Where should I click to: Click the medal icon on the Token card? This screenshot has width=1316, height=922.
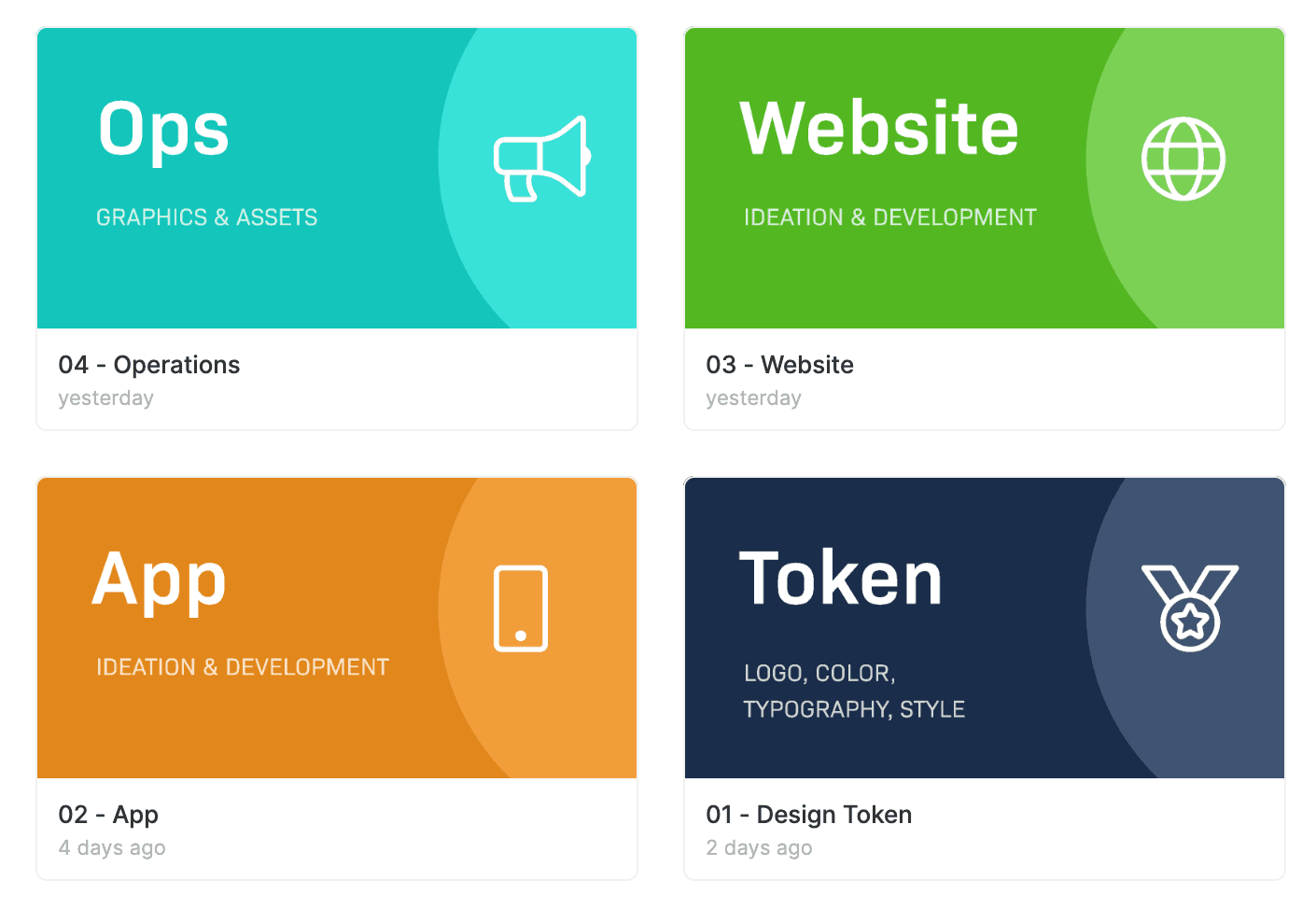(x=1190, y=608)
